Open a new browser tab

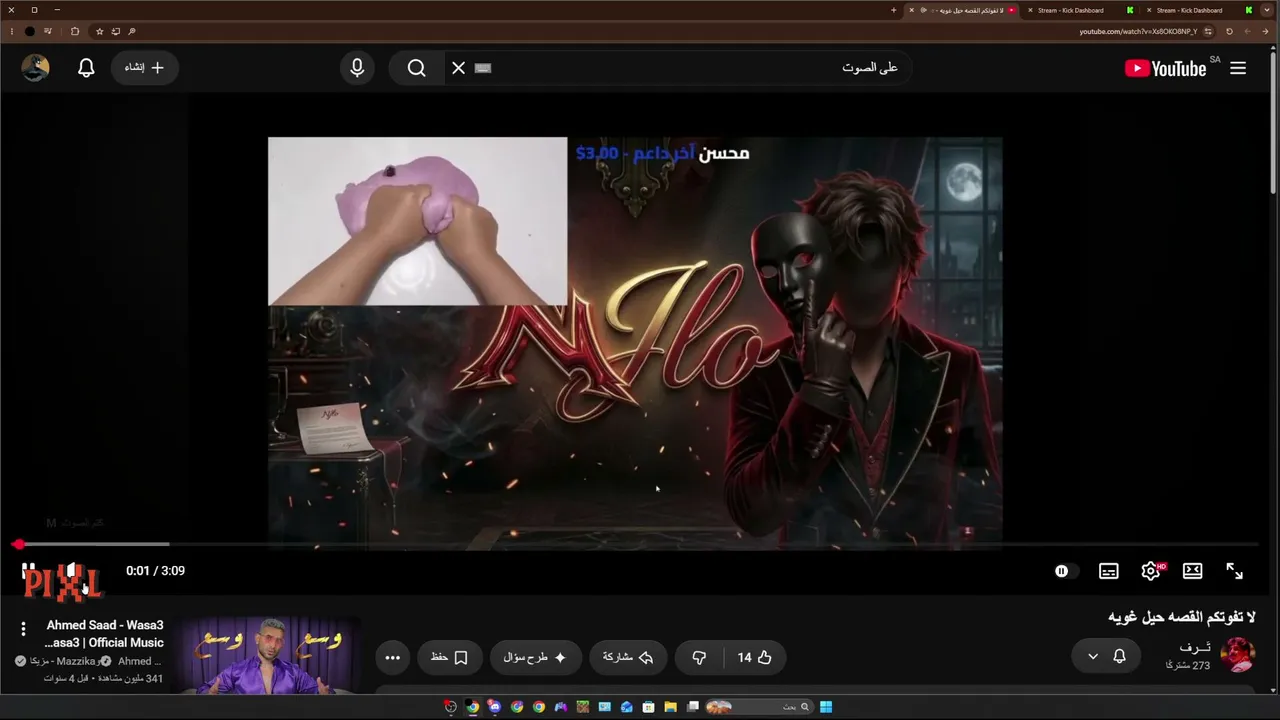coord(893,10)
